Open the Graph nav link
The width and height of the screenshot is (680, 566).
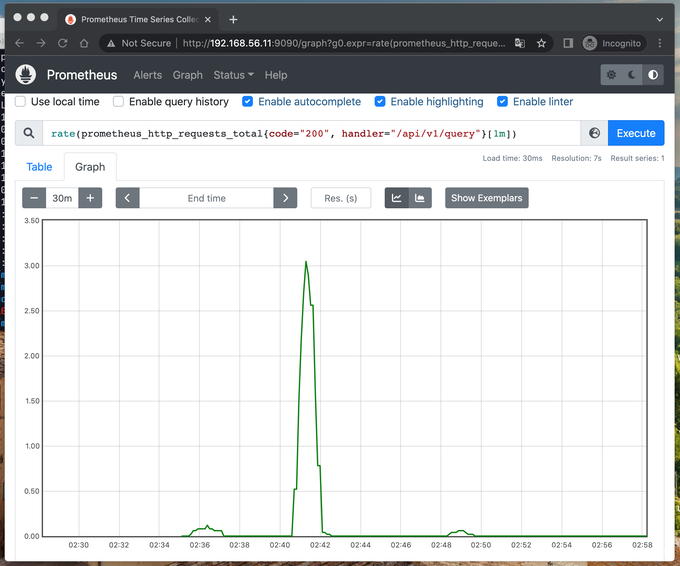pyautogui.click(x=187, y=75)
